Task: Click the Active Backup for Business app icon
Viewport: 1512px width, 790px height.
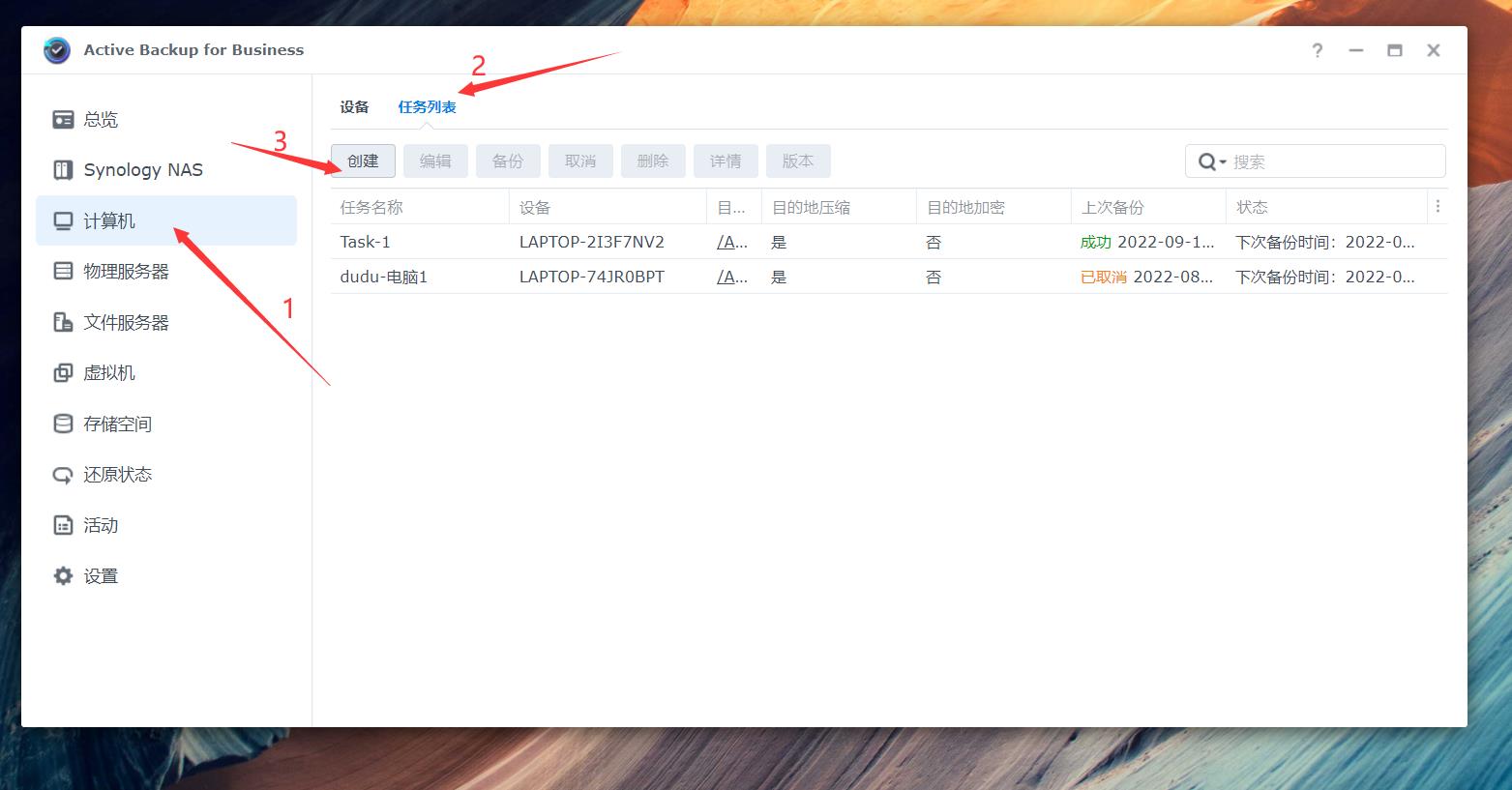Action: coord(57,50)
